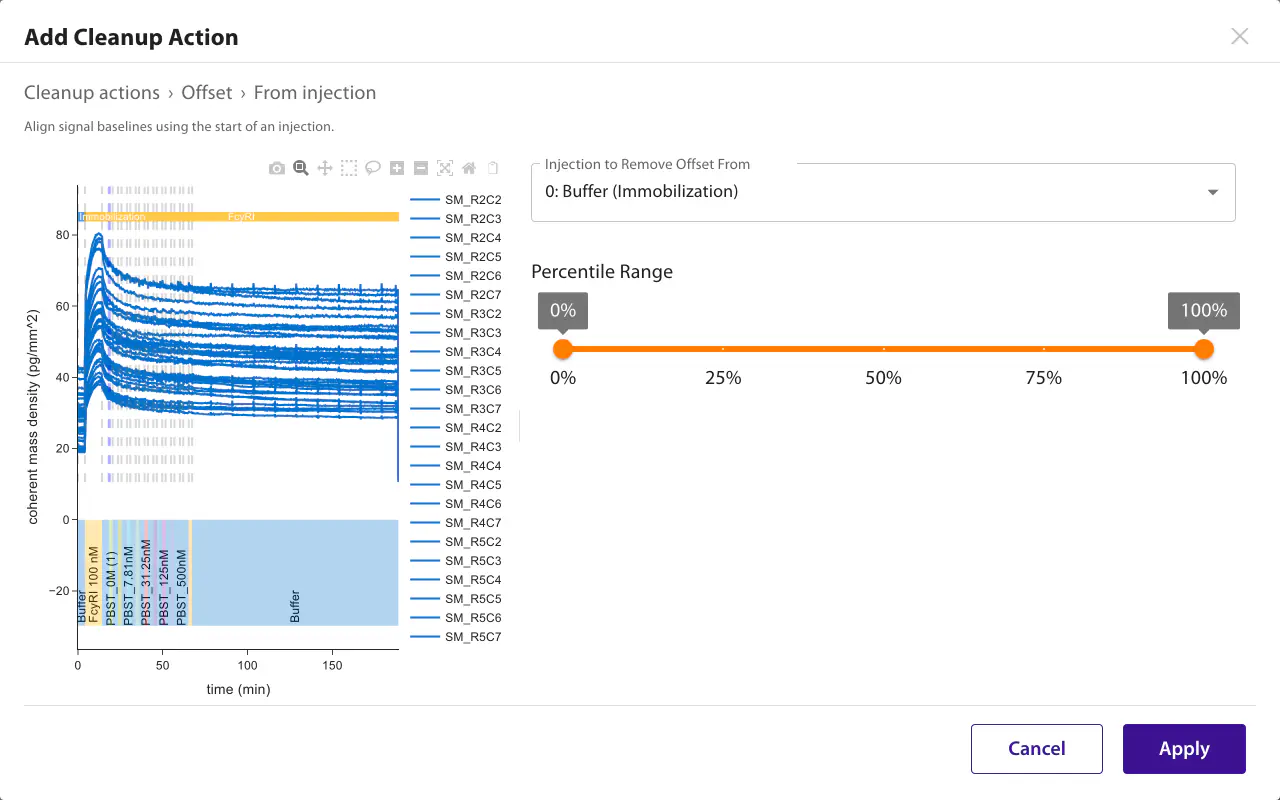
Task: Toggle SM_R5C2 trace in the legend
Action: 456,542
